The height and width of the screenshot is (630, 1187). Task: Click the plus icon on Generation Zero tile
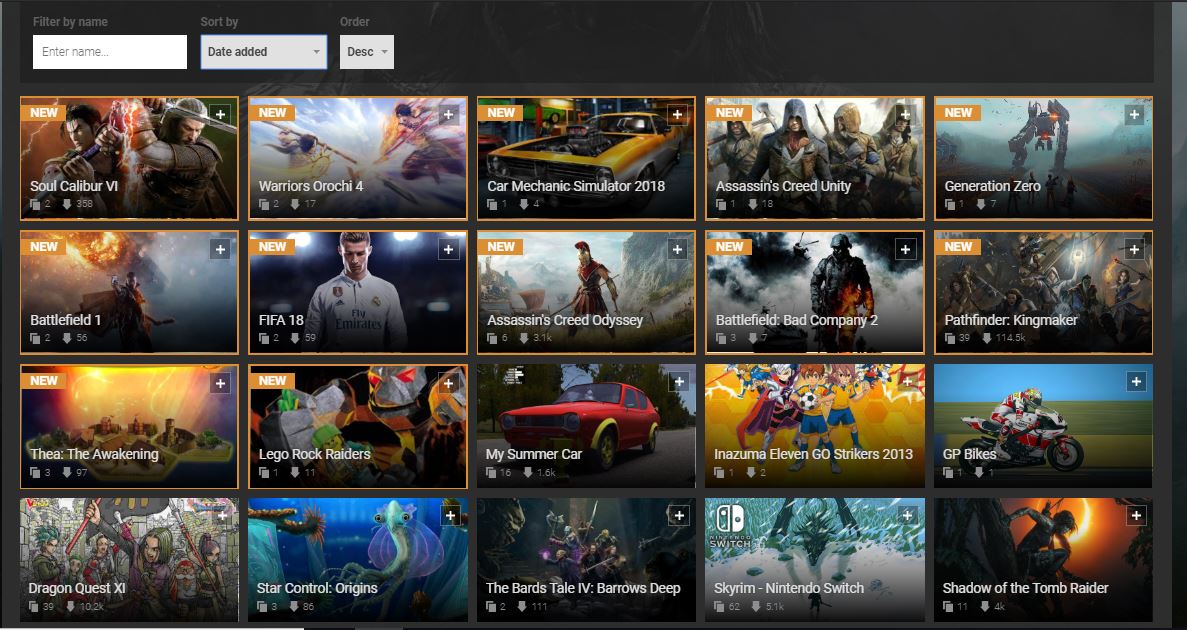[x=1134, y=115]
